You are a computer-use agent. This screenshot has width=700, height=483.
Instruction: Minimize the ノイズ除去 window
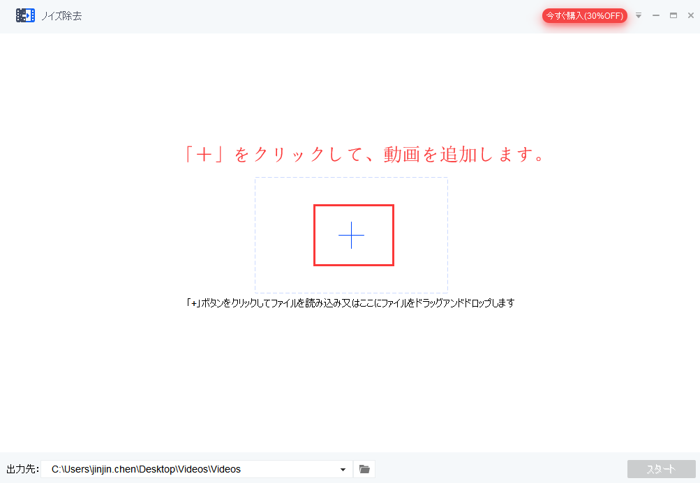point(656,16)
